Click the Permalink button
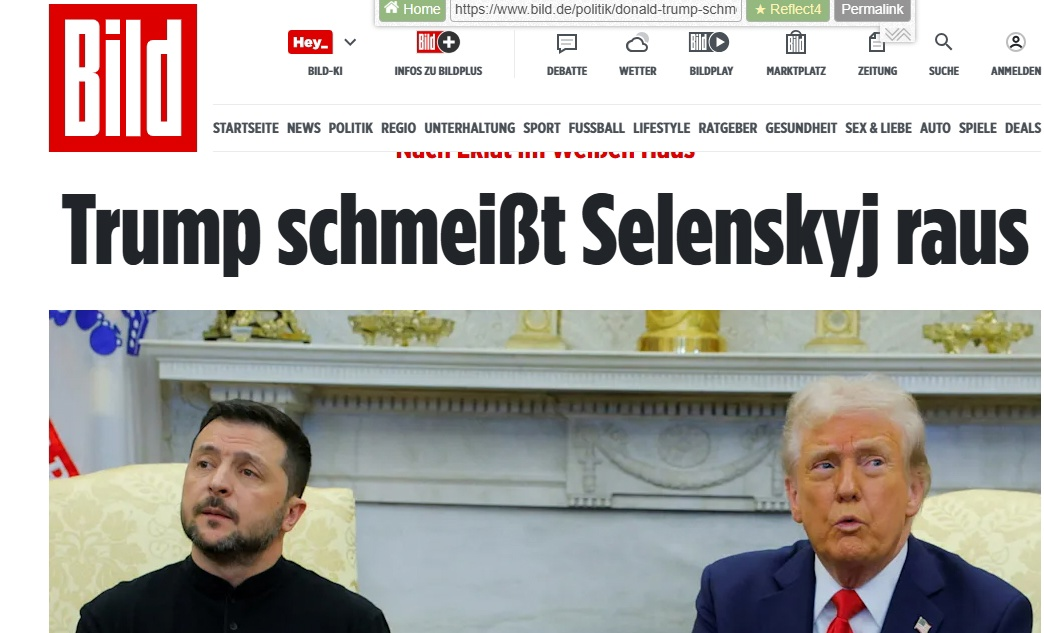This screenshot has width=1044, height=633. (872, 9)
